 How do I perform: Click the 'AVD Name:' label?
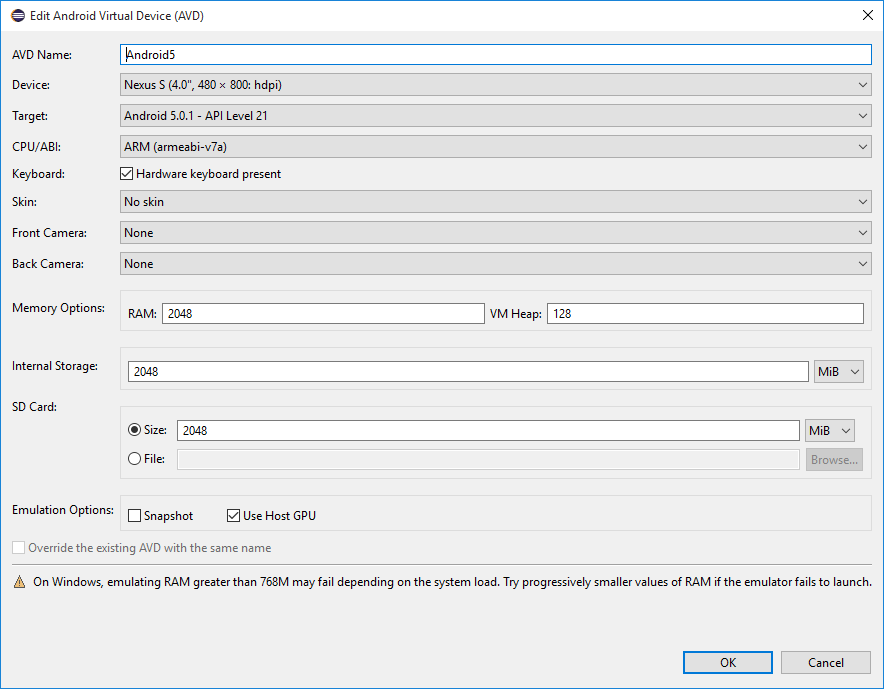(42, 55)
